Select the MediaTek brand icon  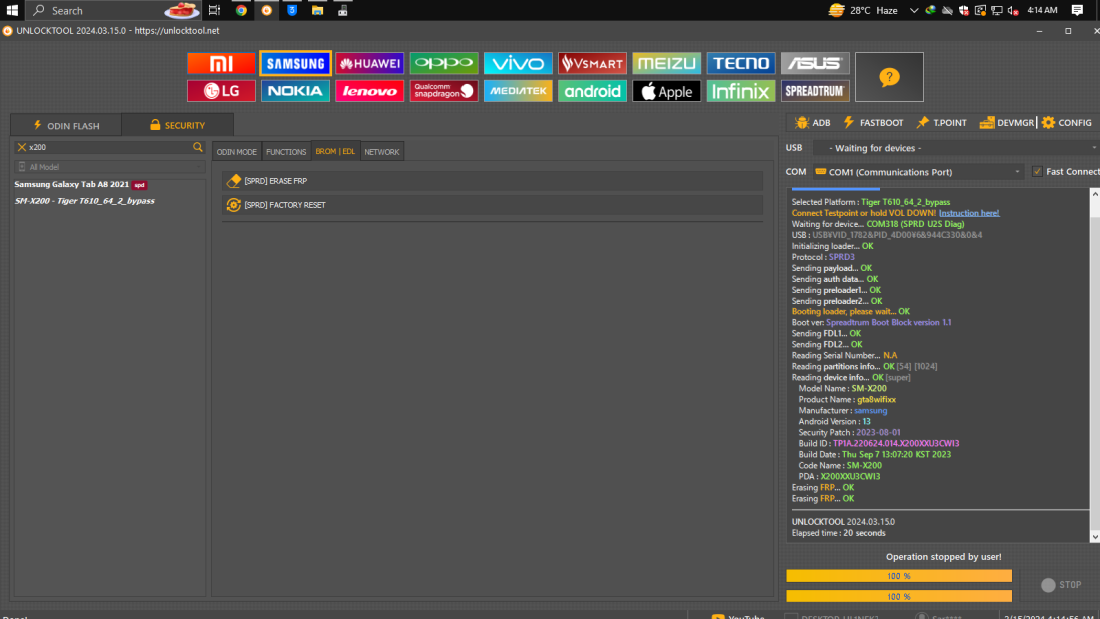tap(518, 91)
